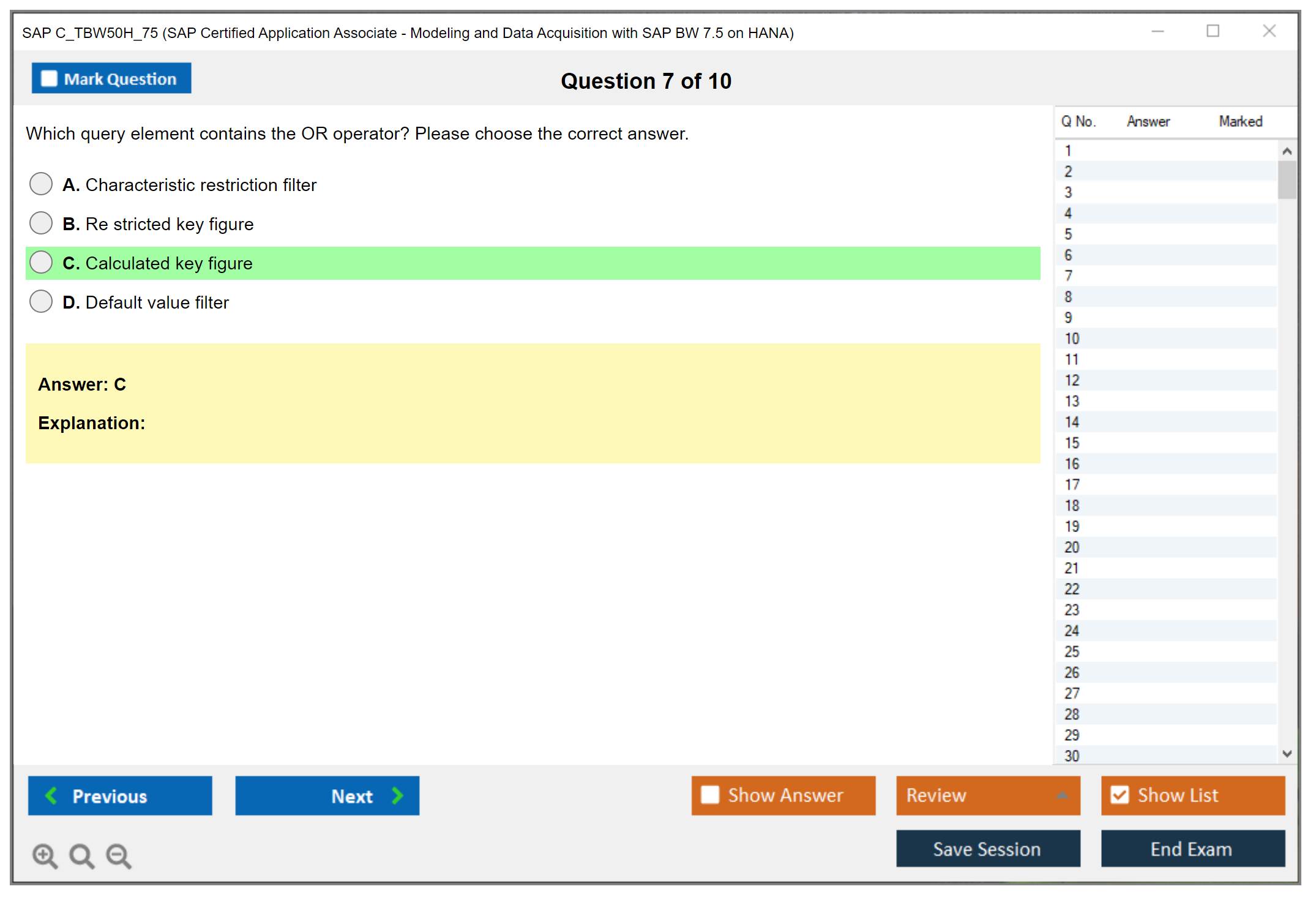Click the green right arrow on Next

click(x=398, y=795)
